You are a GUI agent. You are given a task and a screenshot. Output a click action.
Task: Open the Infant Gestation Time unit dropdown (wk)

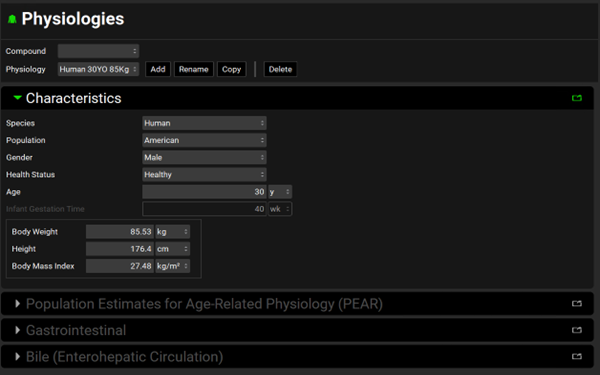coord(280,209)
